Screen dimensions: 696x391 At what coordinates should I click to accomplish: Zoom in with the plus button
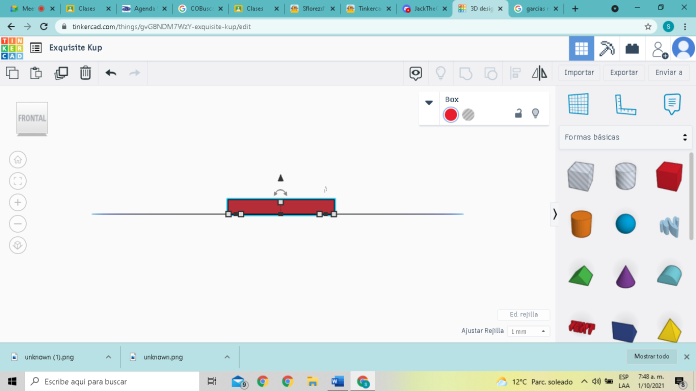[x=18, y=202]
